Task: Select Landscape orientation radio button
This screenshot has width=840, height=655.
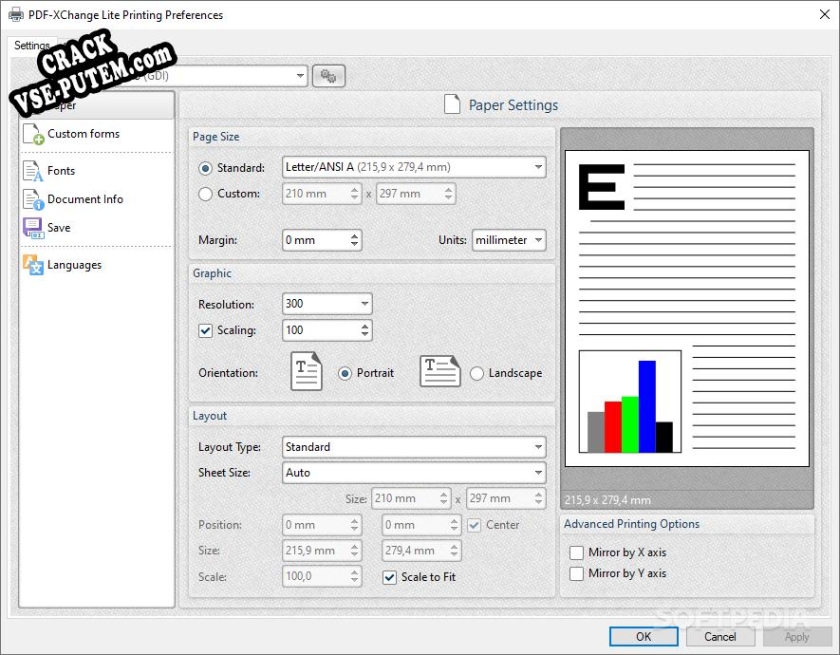Action: click(477, 373)
